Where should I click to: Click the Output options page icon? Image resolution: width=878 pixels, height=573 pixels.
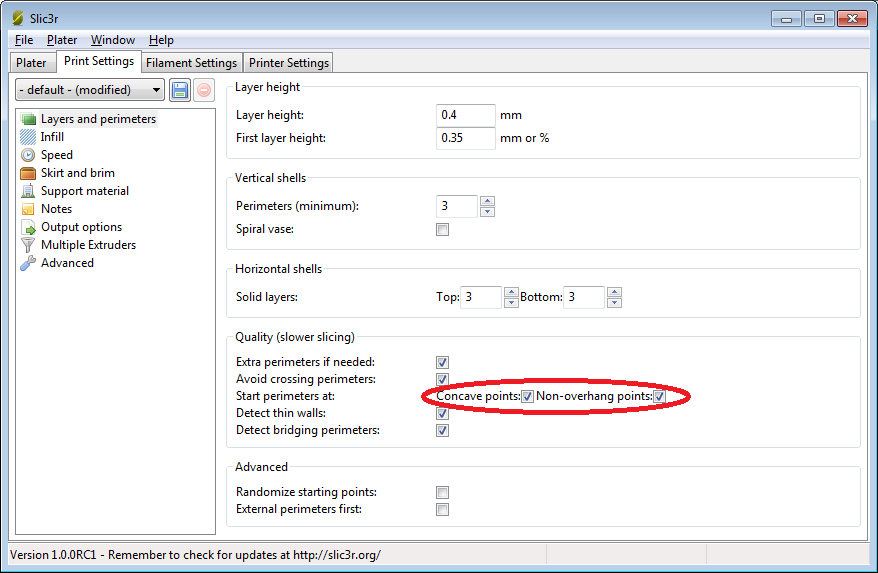click(28, 227)
